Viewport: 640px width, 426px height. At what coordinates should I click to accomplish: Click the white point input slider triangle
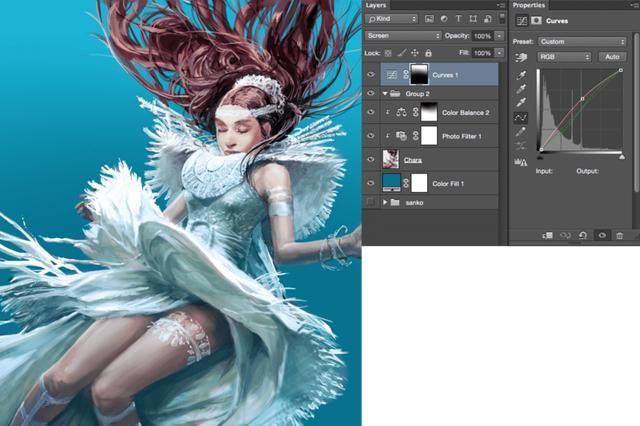pyautogui.click(x=622, y=157)
